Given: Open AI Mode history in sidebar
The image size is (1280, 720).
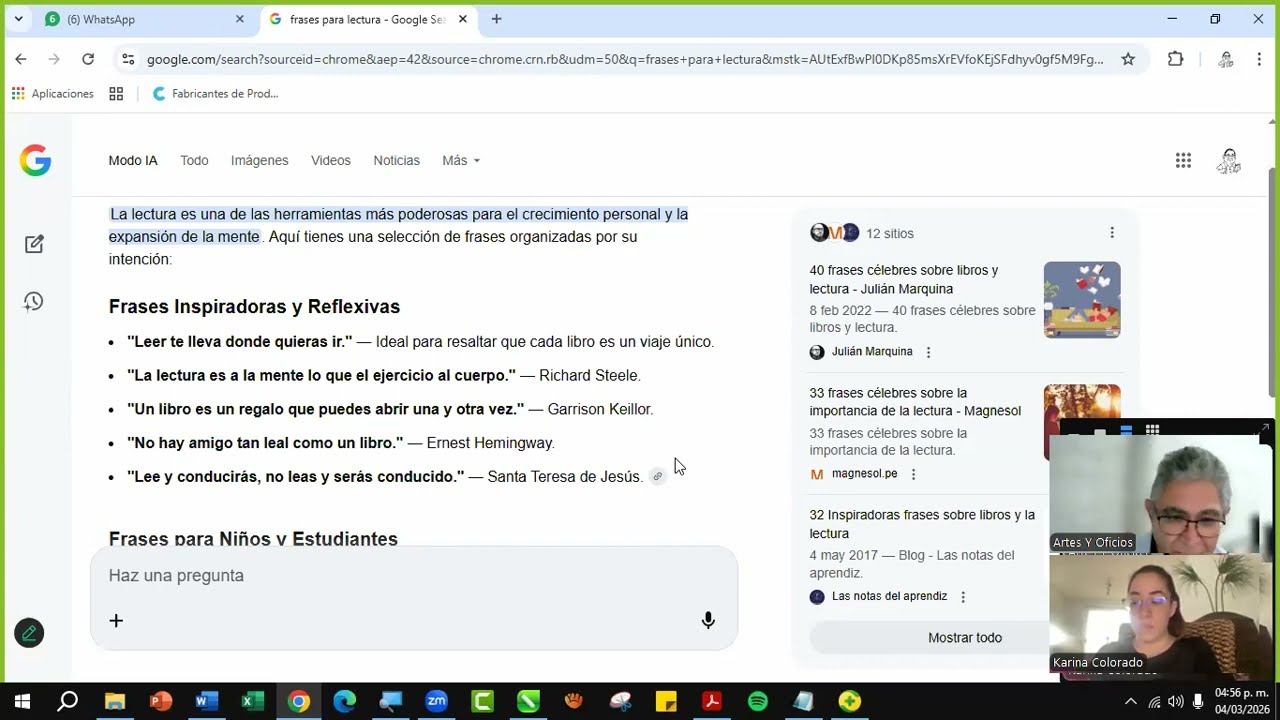Looking at the screenshot, I should tap(34, 301).
